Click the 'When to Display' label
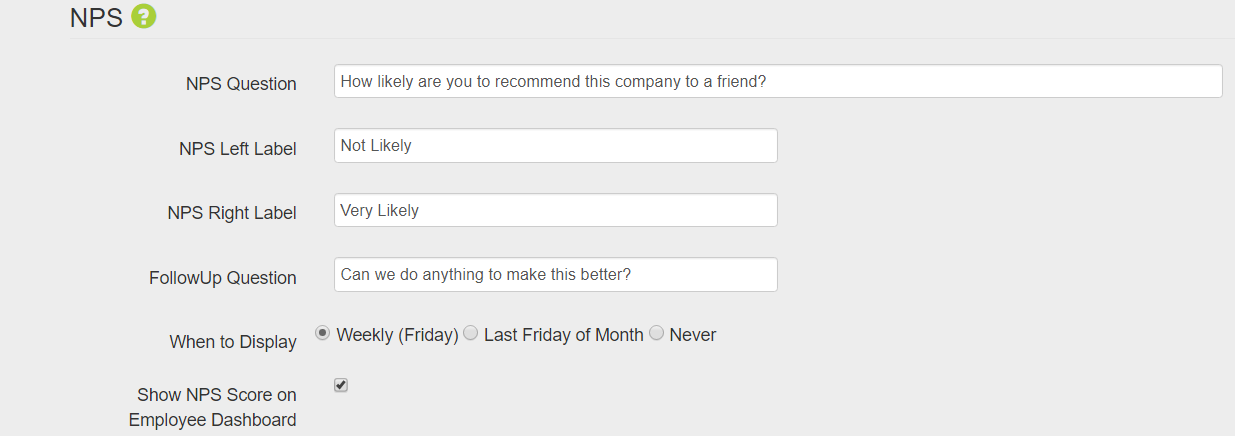 pos(233,342)
